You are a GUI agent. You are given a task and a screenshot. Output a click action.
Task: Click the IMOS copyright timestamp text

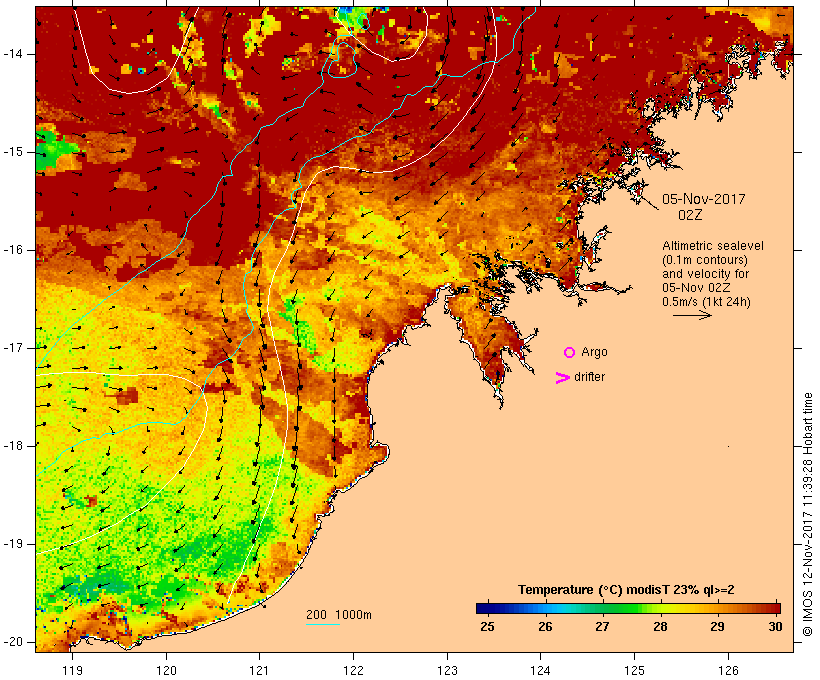(808, 515)
